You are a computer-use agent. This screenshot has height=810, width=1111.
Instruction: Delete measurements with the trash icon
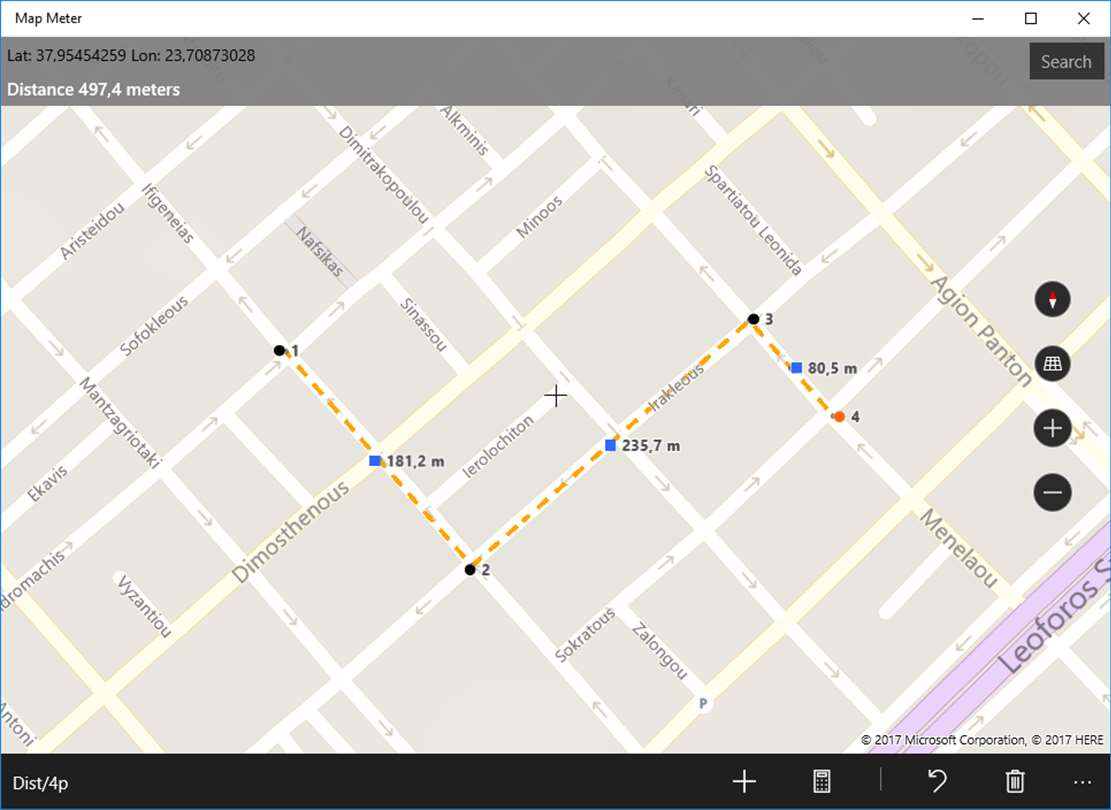[x=1015, y=782]
